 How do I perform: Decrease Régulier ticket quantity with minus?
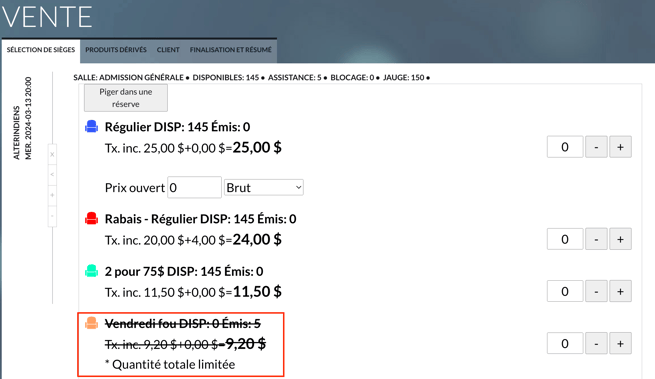coord(596,147)
